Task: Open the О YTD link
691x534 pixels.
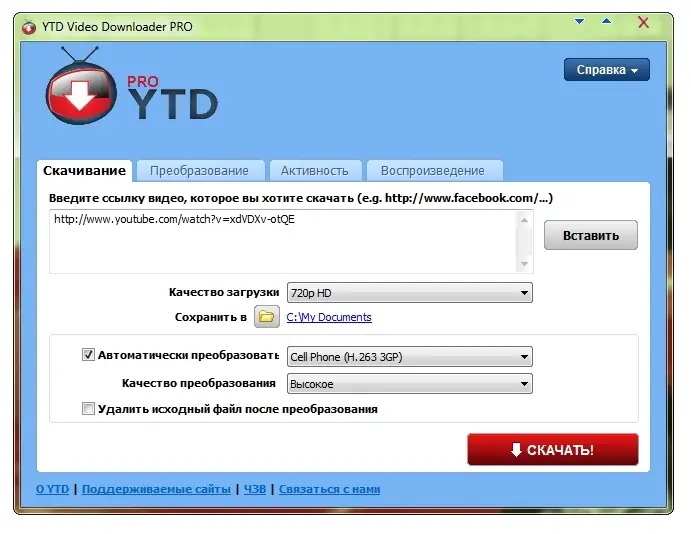Action: (52, 490)
